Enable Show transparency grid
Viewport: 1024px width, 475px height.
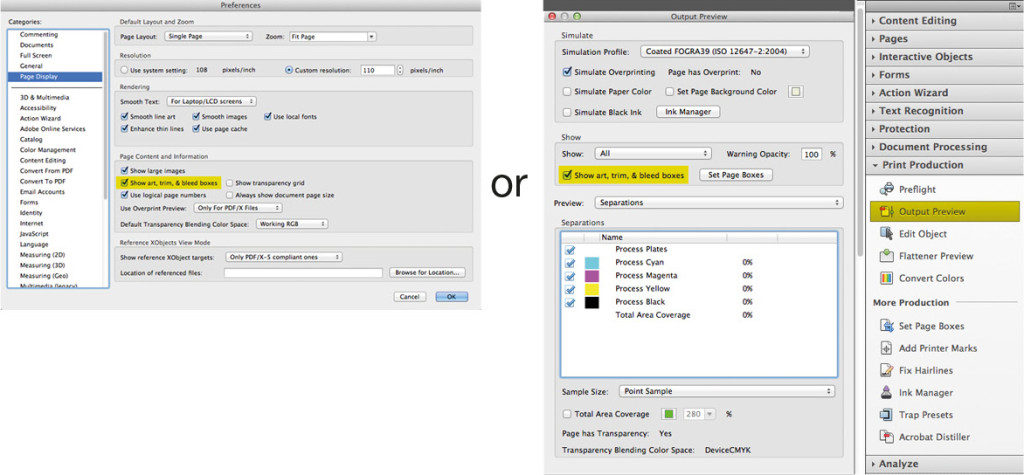pos(229,183)
